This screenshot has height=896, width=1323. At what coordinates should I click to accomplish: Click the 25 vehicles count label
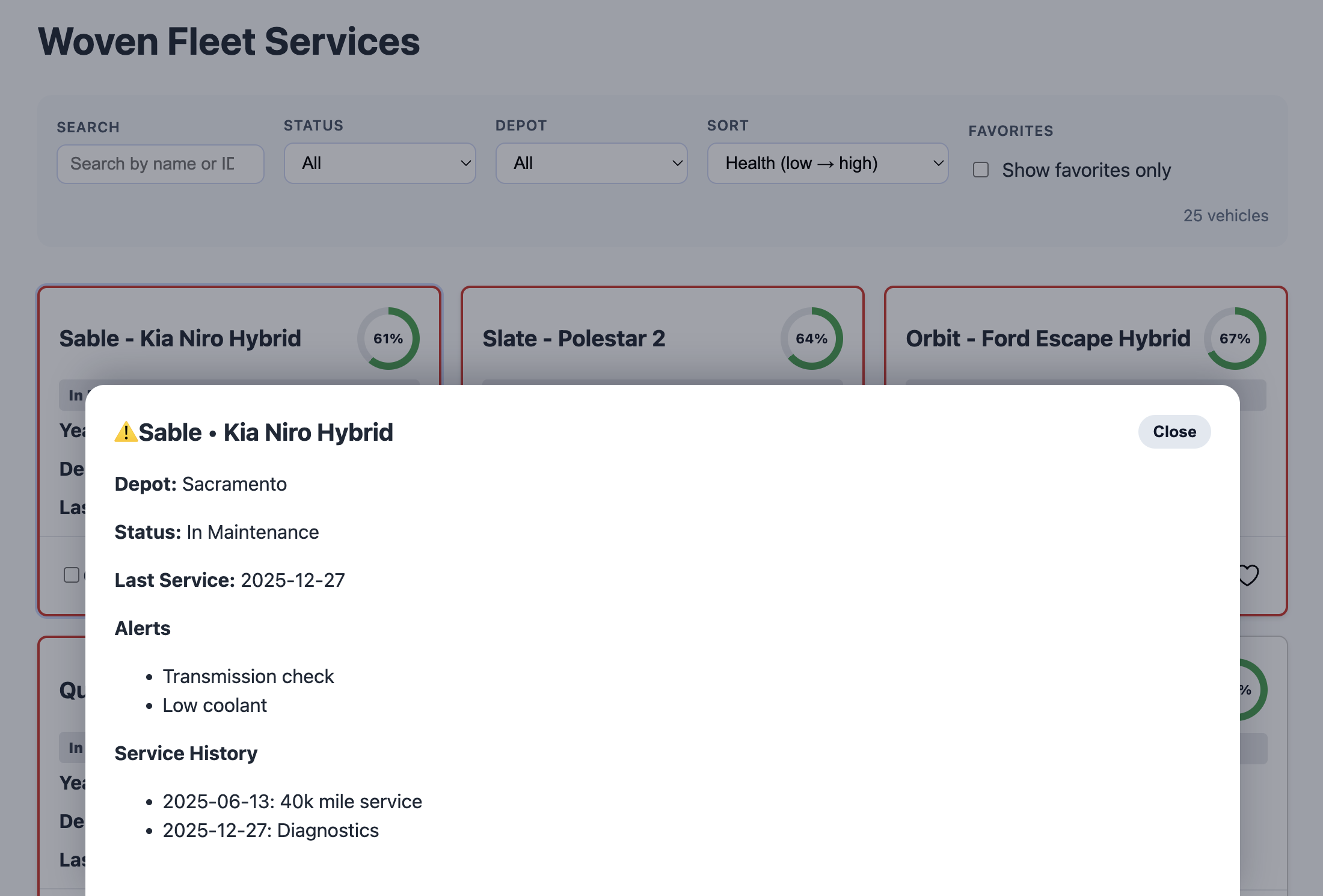click(1226, 215)
